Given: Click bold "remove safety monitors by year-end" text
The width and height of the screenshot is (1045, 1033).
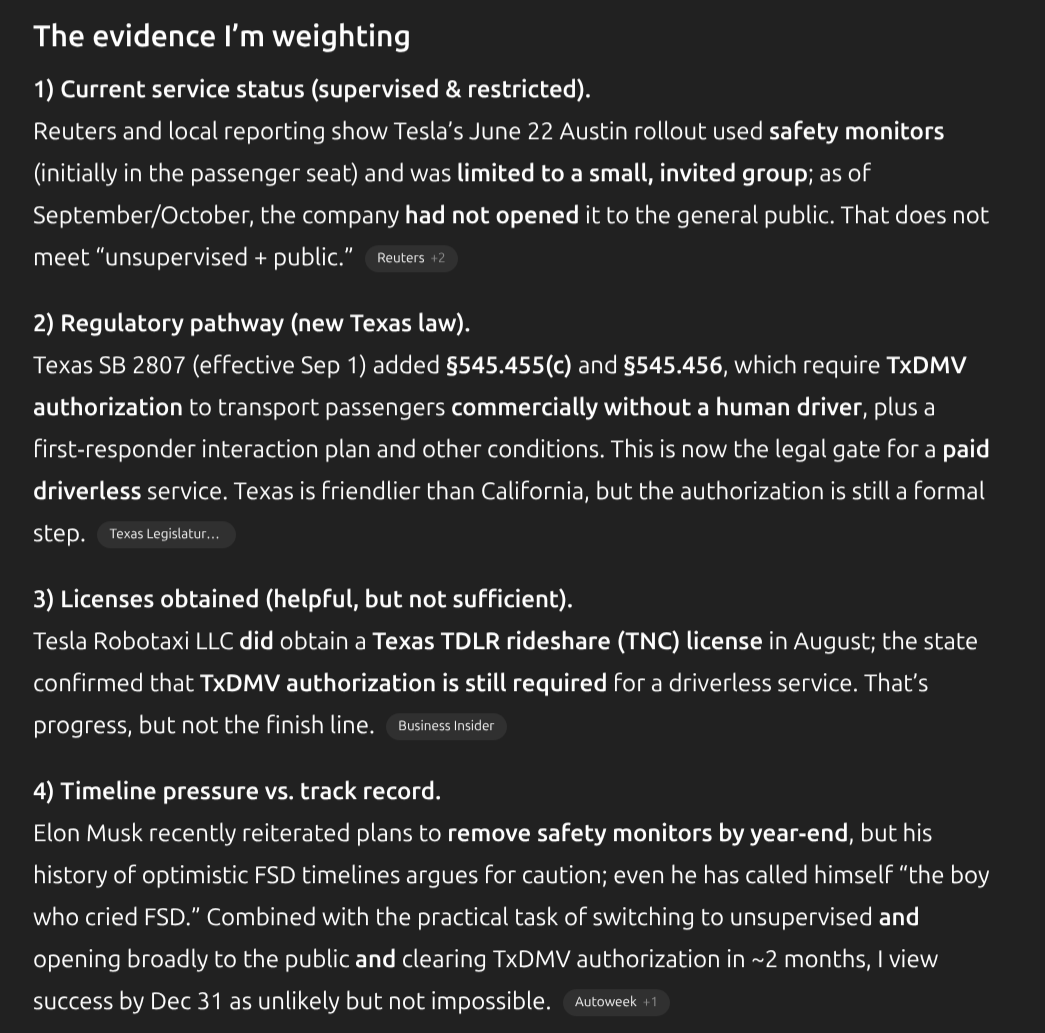Looking at the screenshot, I should point(647,833).
